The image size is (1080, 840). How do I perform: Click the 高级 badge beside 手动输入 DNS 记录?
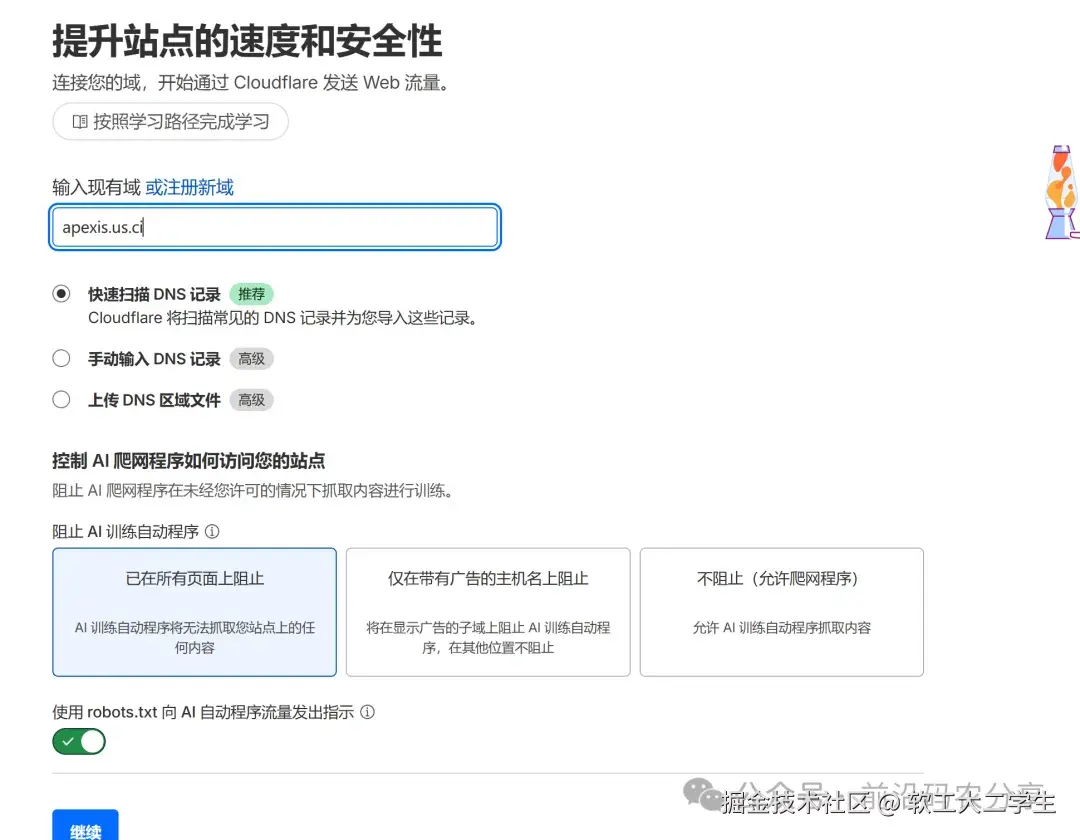pyautogui.click(x=251, y=358)
